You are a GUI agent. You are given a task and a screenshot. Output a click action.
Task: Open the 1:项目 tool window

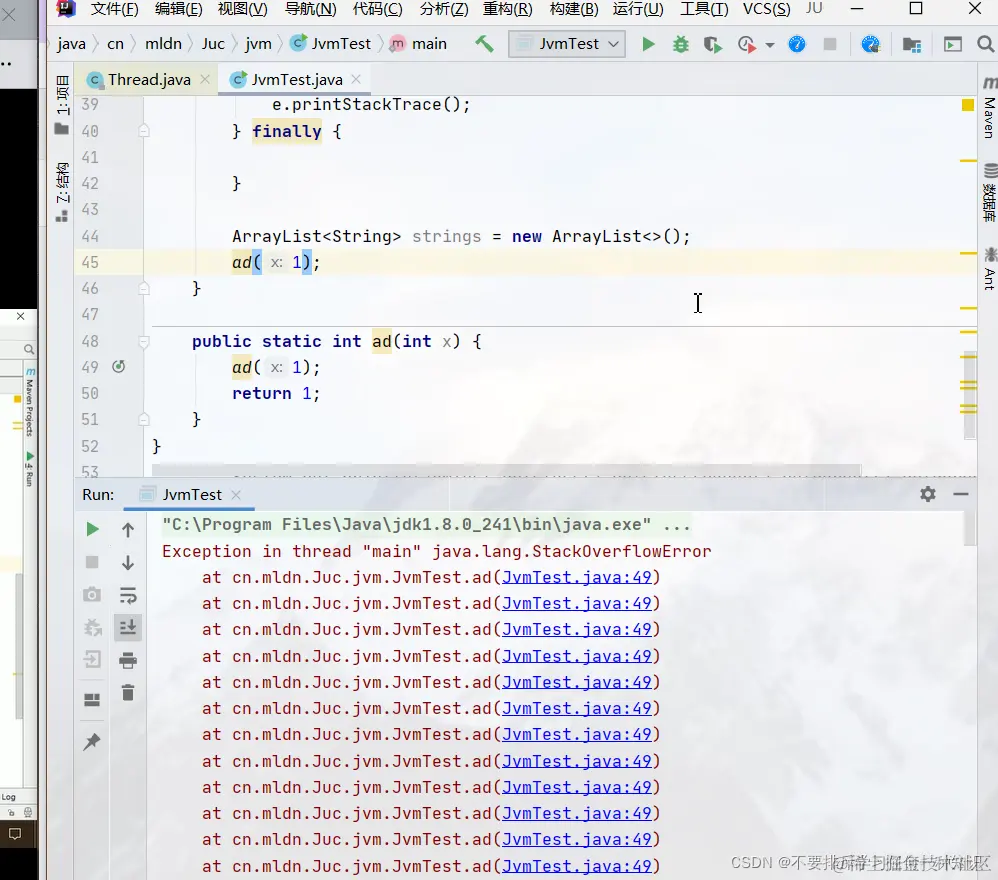[x=62, y=104]
